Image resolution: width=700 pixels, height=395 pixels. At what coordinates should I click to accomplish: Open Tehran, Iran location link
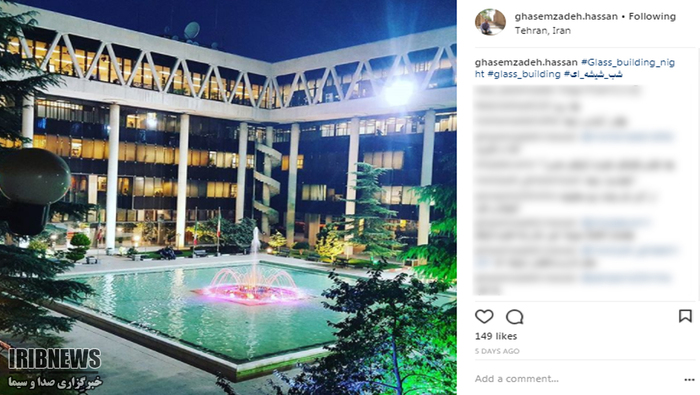542,31
